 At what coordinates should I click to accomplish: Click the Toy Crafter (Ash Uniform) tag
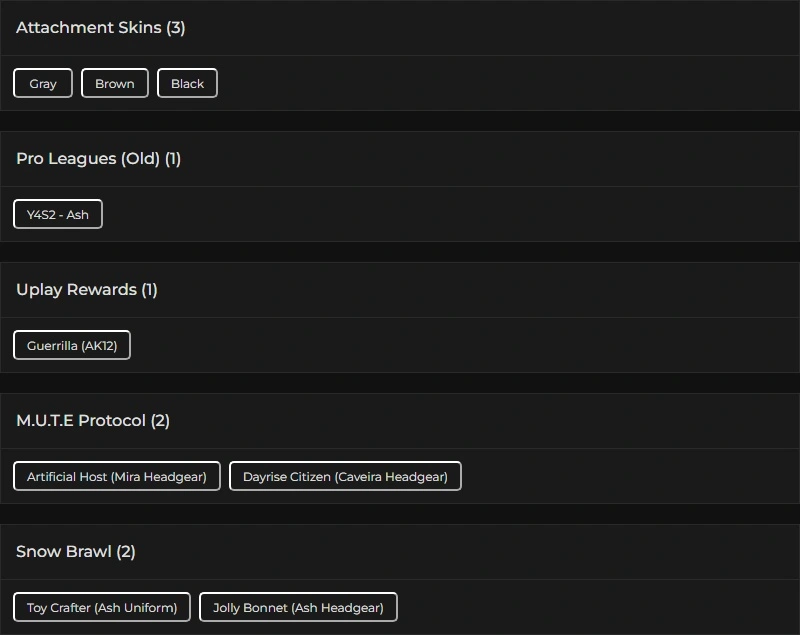tap(102, 607)
